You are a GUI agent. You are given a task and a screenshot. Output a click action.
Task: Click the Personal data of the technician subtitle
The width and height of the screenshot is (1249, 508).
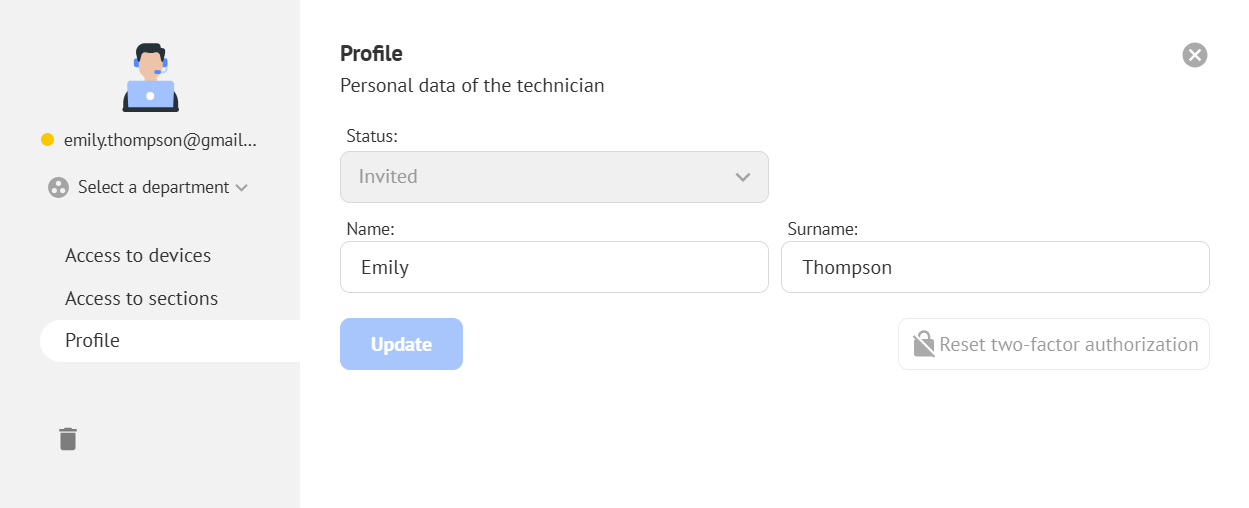(x=472, y=85)
